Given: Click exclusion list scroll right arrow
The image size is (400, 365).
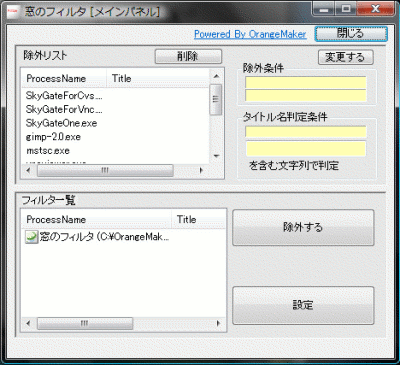Looking at the screenshot, I should 201,170.
